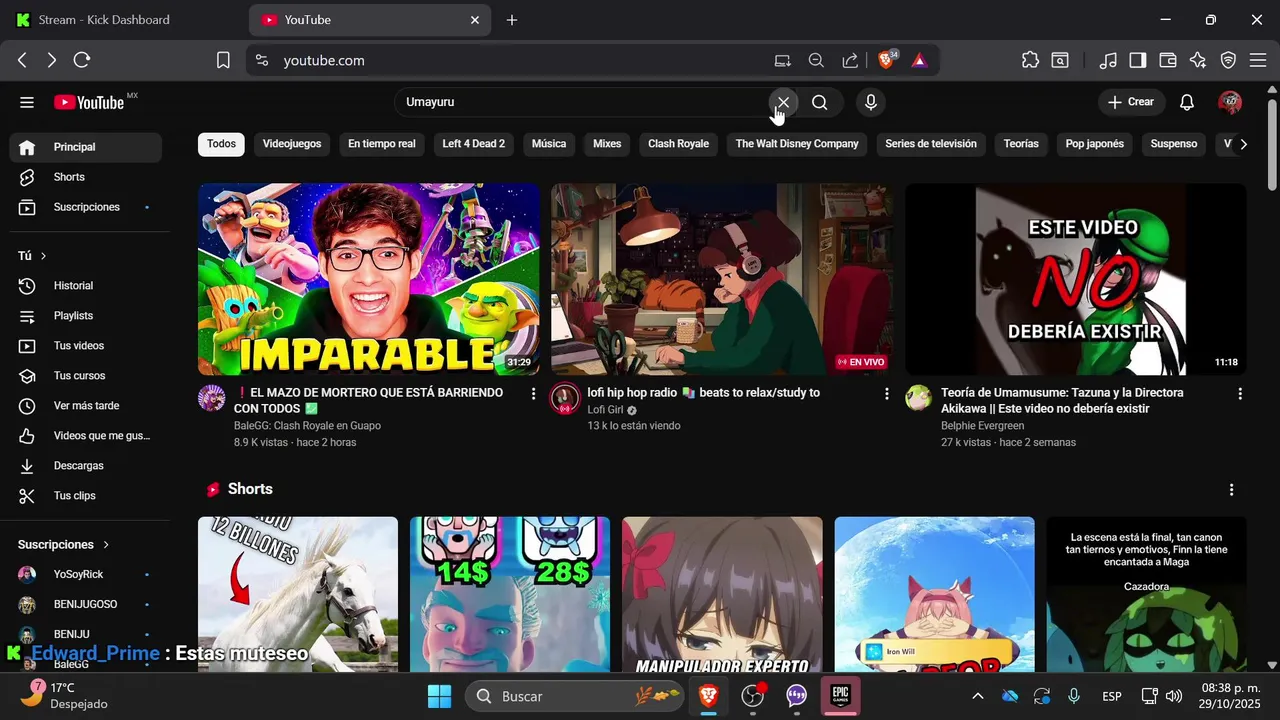Select the Clash Royale filter chip

(678, 144)
